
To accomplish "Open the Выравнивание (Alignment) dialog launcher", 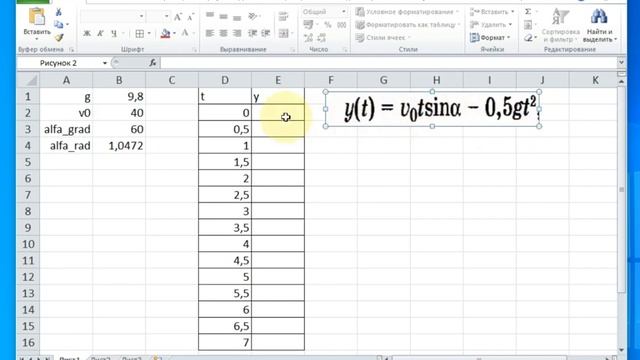I will tap(292, 50).
